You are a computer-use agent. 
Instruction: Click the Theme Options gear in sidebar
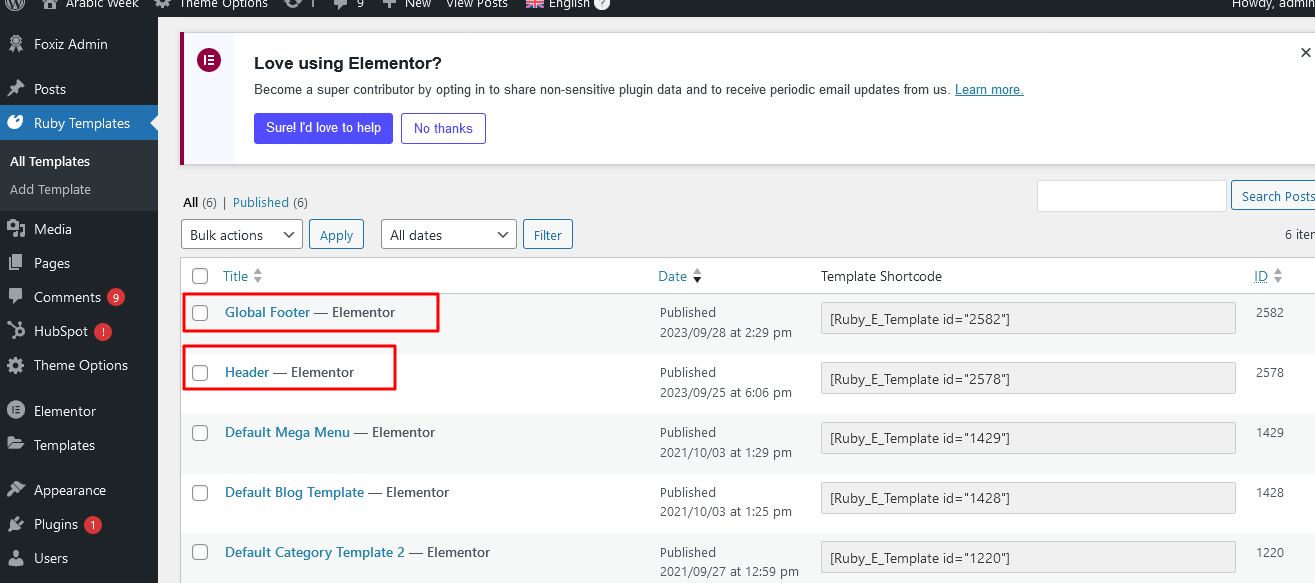click(x=15, y=365)
